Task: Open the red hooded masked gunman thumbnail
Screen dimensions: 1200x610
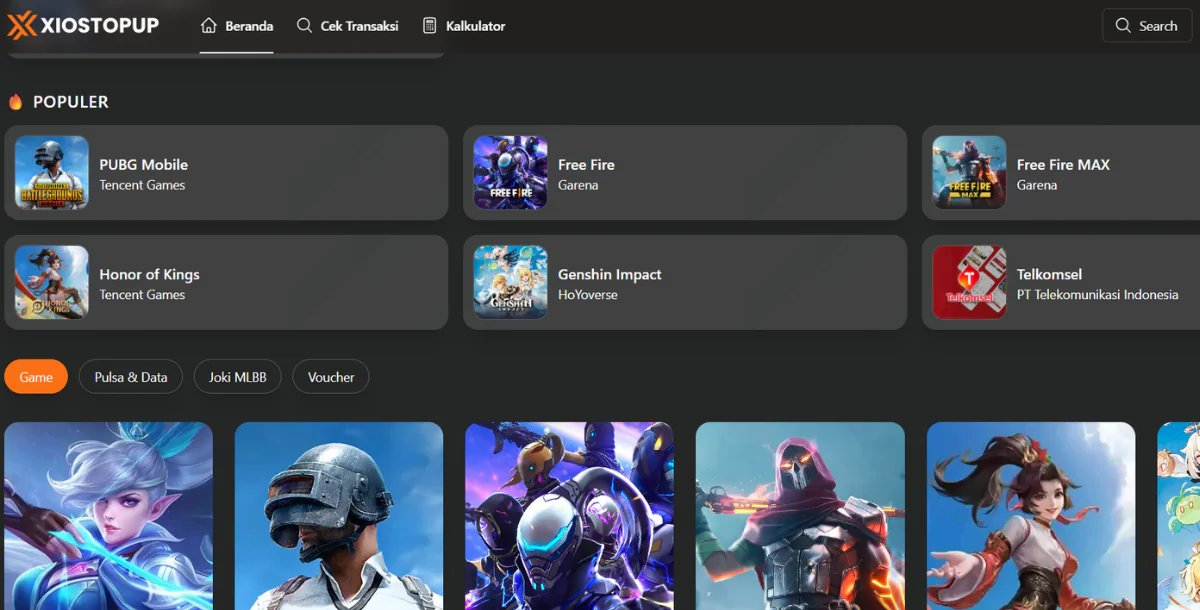Action: coord(800,516)
